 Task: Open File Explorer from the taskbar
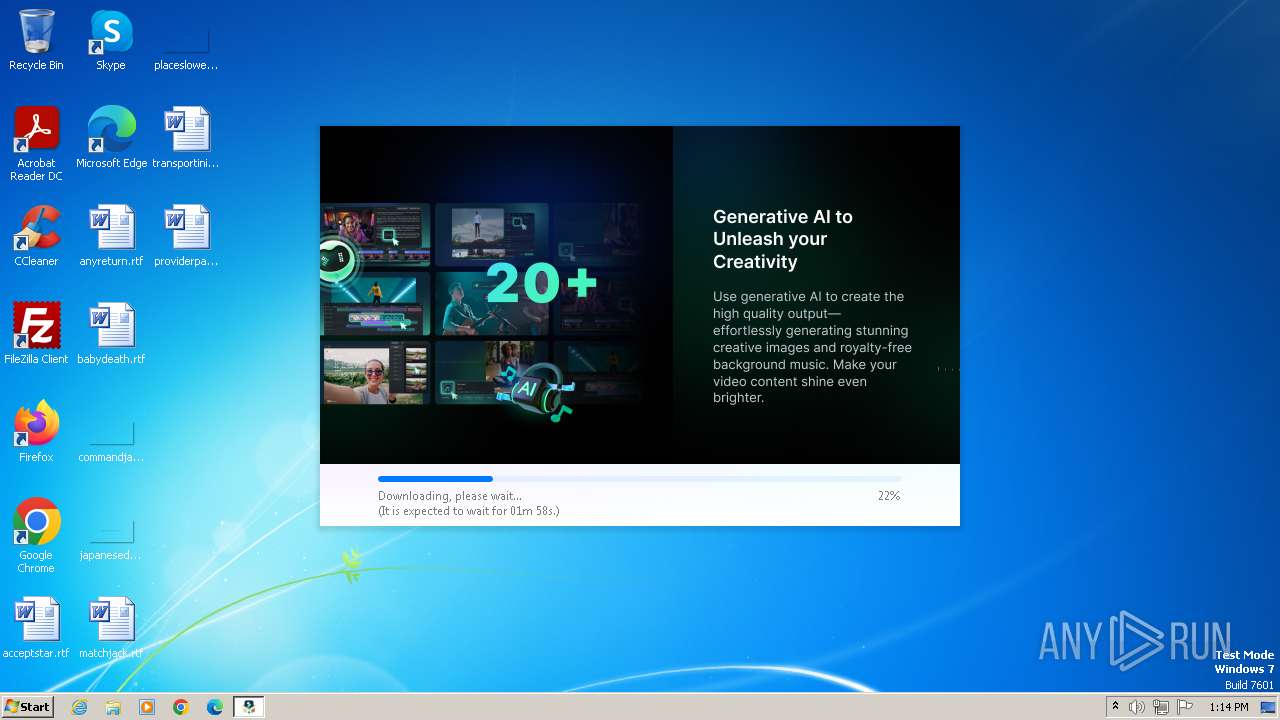coord(113,707)
